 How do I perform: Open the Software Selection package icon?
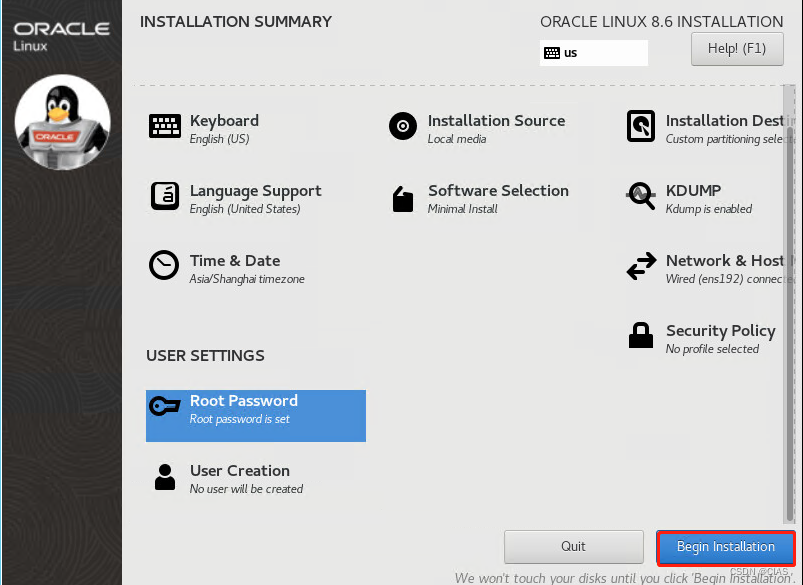[402, 196]
